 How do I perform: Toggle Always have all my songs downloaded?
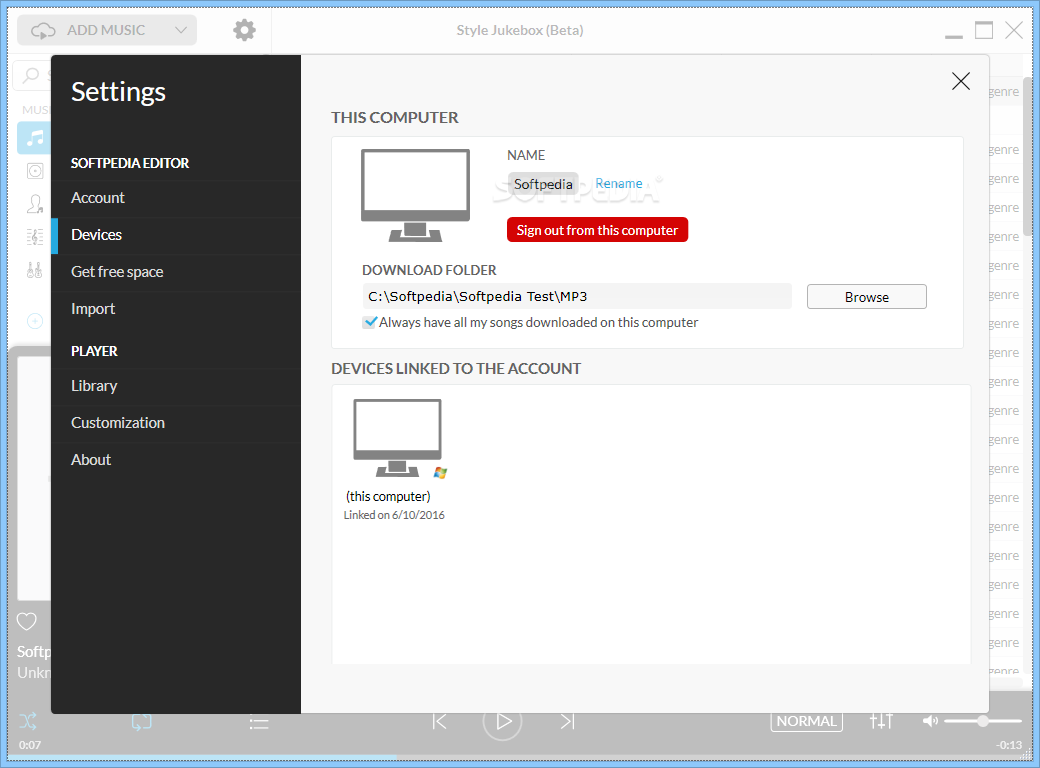click(x=369, y=322)
